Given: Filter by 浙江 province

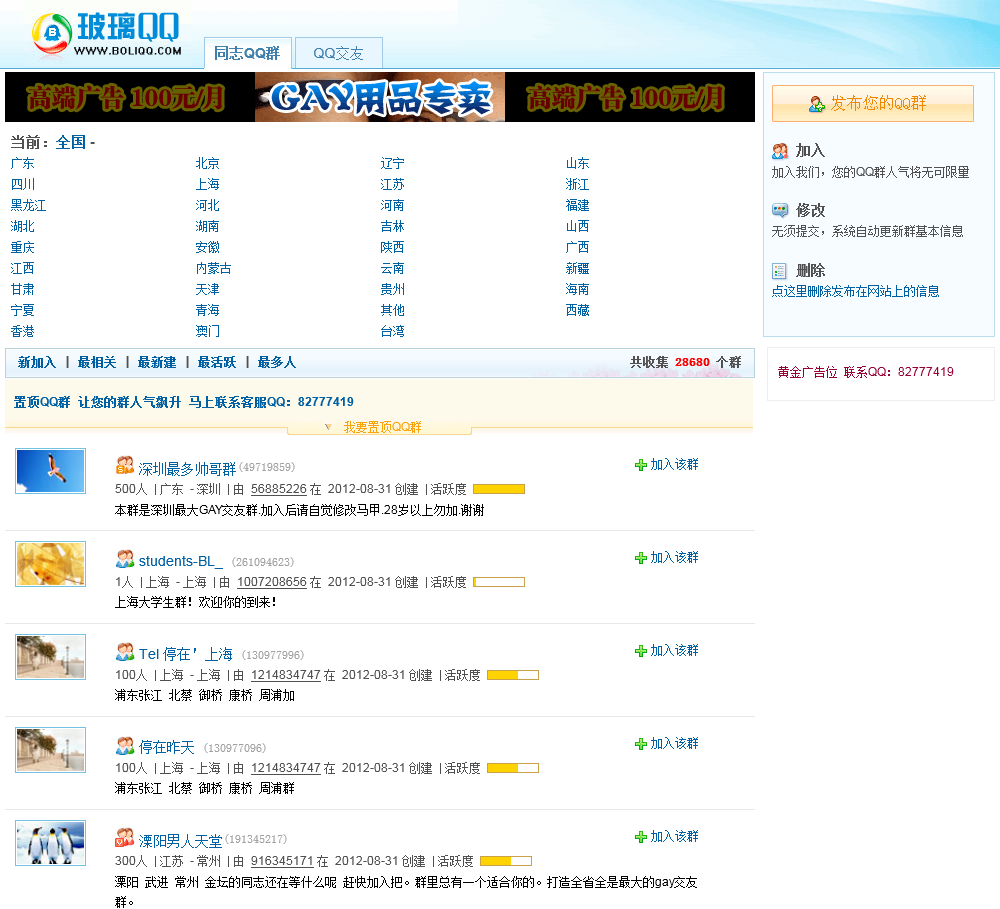Looking at the screenshot, I should click(x=577, y=184).
